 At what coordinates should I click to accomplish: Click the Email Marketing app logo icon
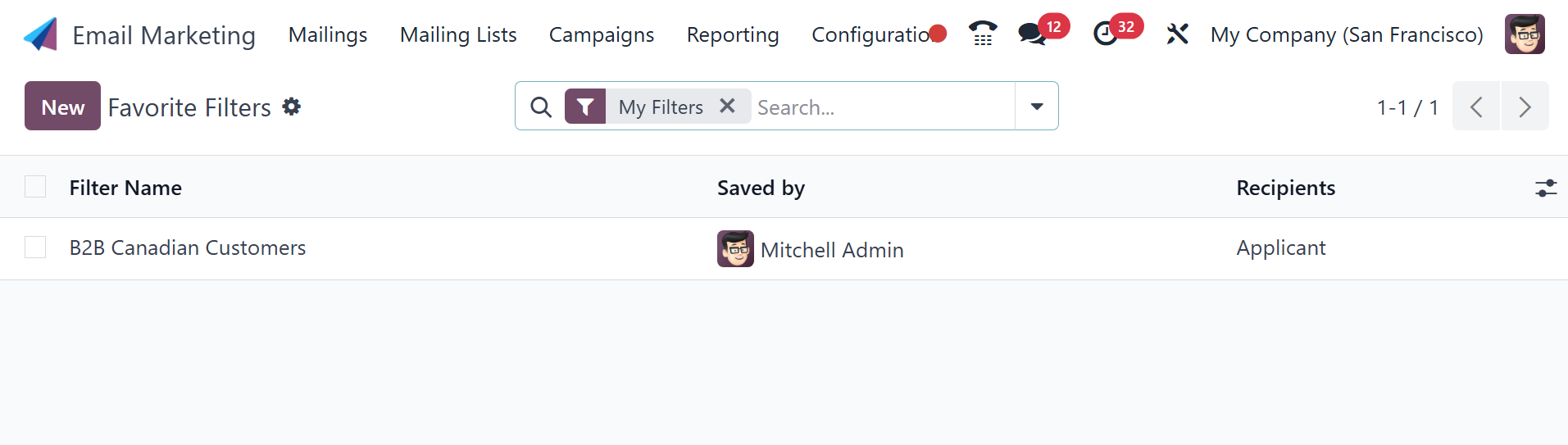[x=40, y=34]
